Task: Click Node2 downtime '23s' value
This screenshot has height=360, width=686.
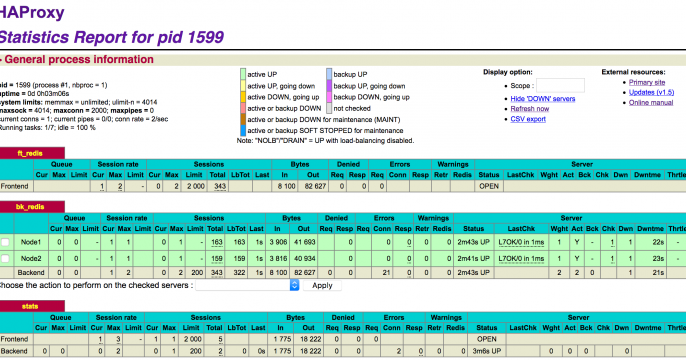Action: [x=658, y=259]
